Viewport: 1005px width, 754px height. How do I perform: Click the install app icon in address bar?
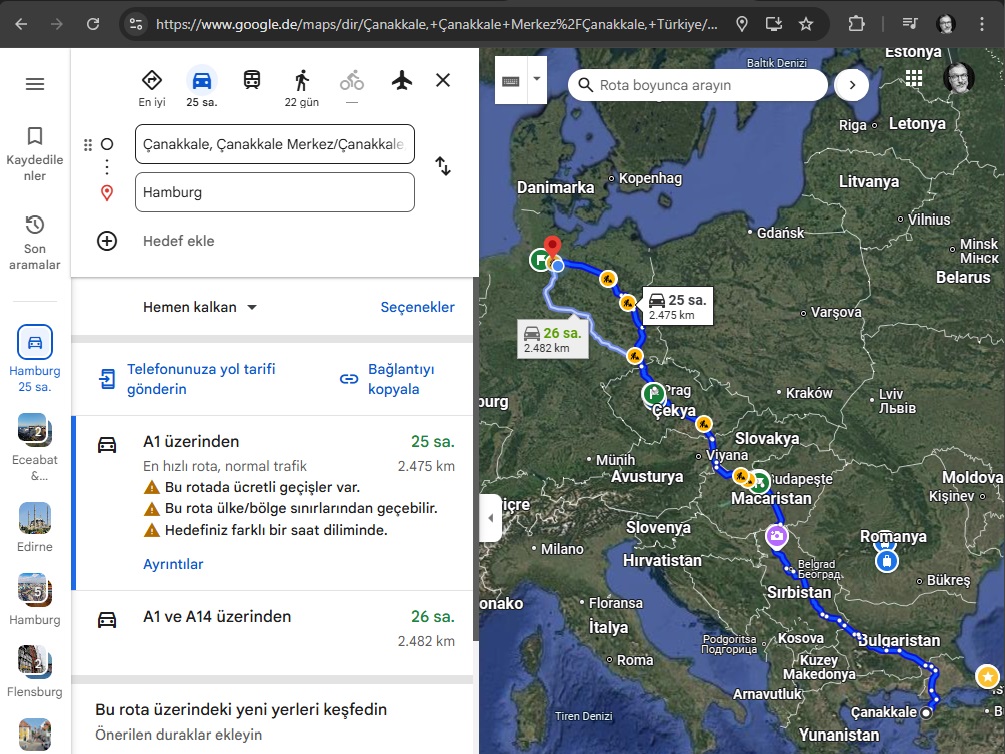point(774,24)
